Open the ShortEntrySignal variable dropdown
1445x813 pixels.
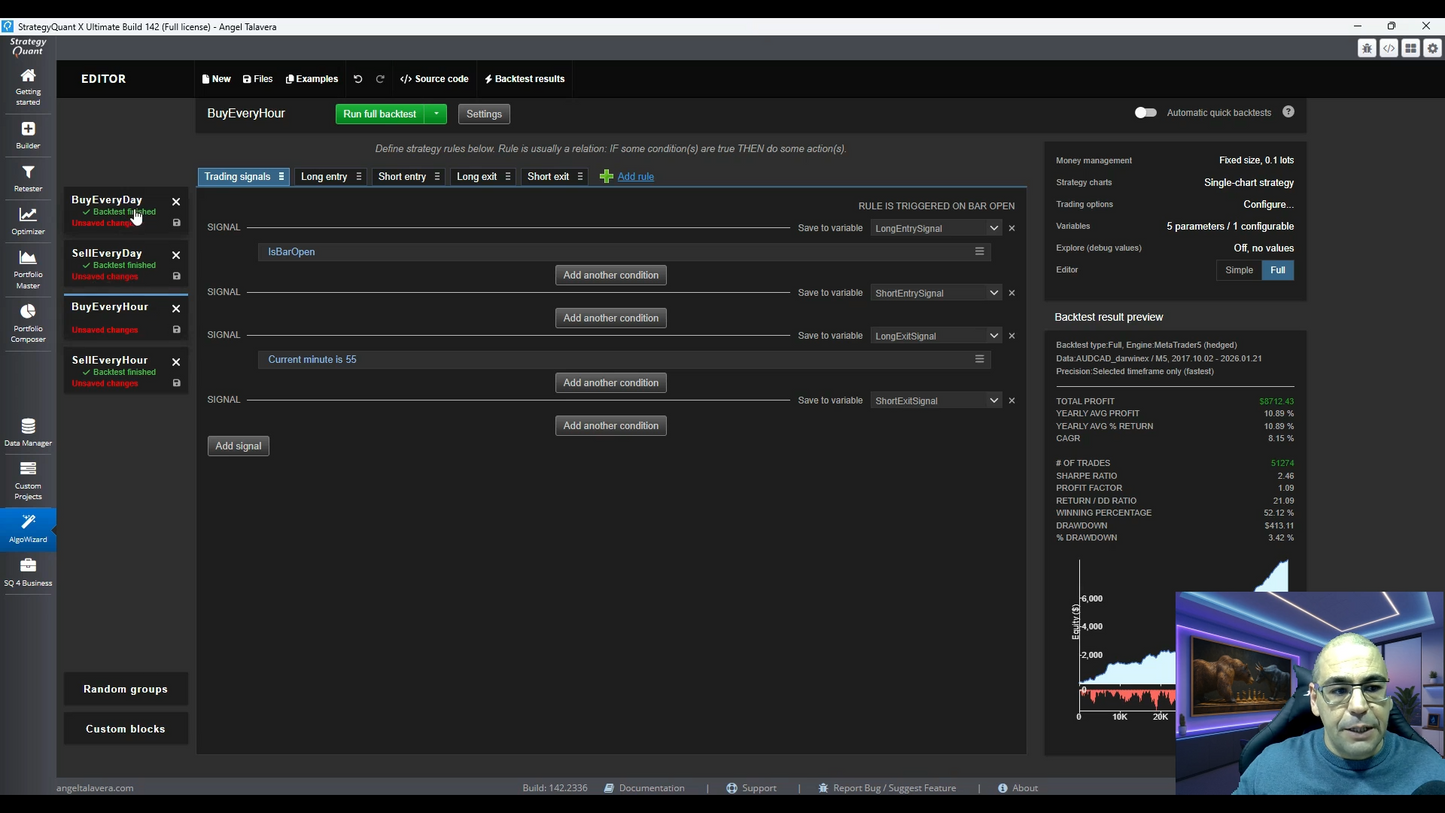pyautogui.click(x=936, y=293)
